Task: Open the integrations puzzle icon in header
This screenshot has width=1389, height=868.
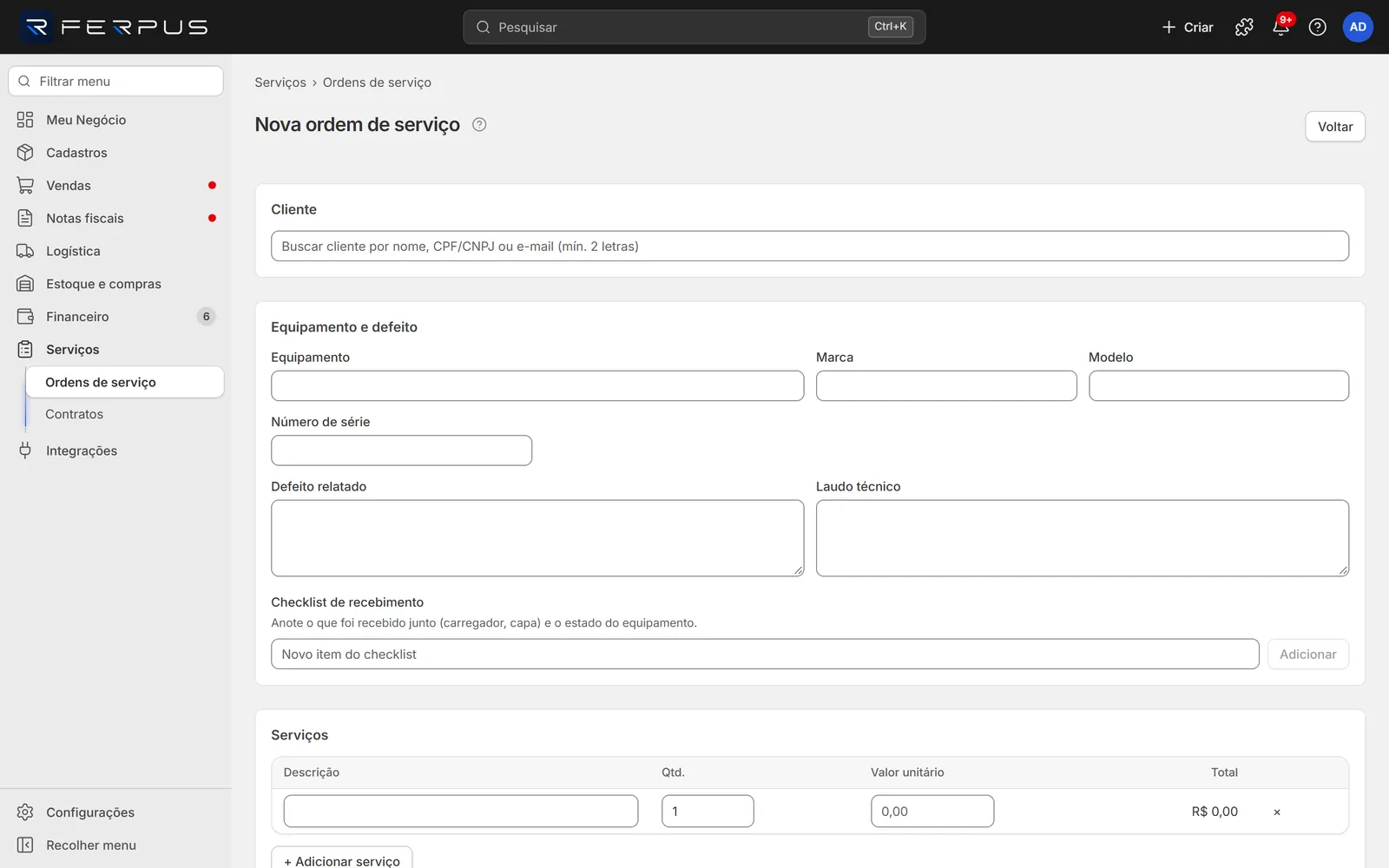Action: [1244, 27]
